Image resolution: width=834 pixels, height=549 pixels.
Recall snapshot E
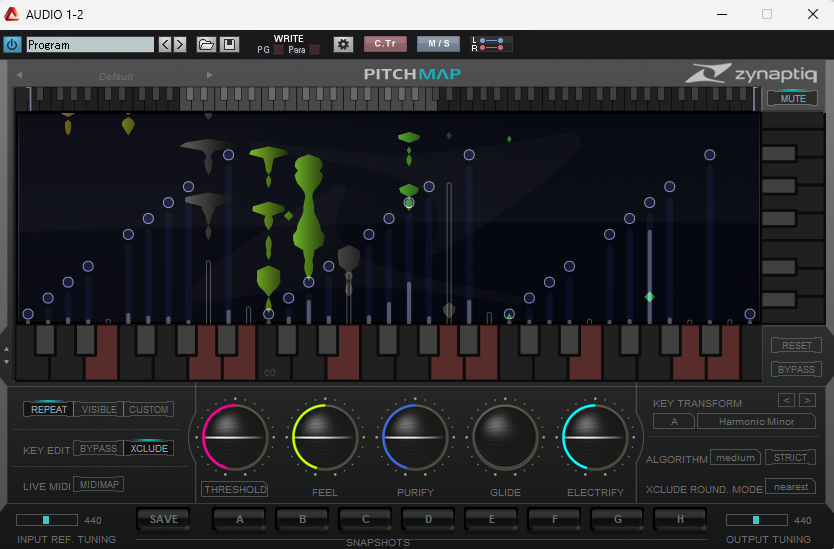[x=491, y=519]
